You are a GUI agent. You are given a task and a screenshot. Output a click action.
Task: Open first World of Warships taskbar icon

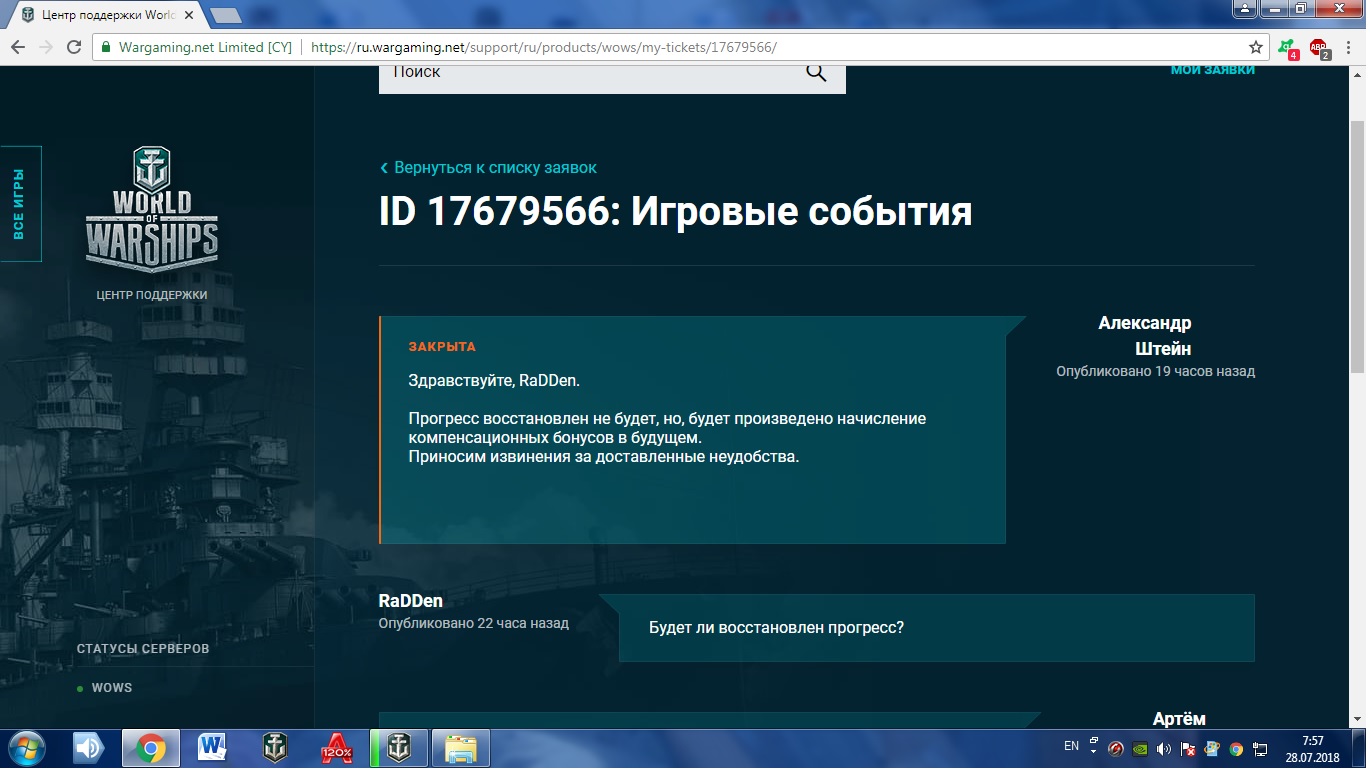(275, 748)
